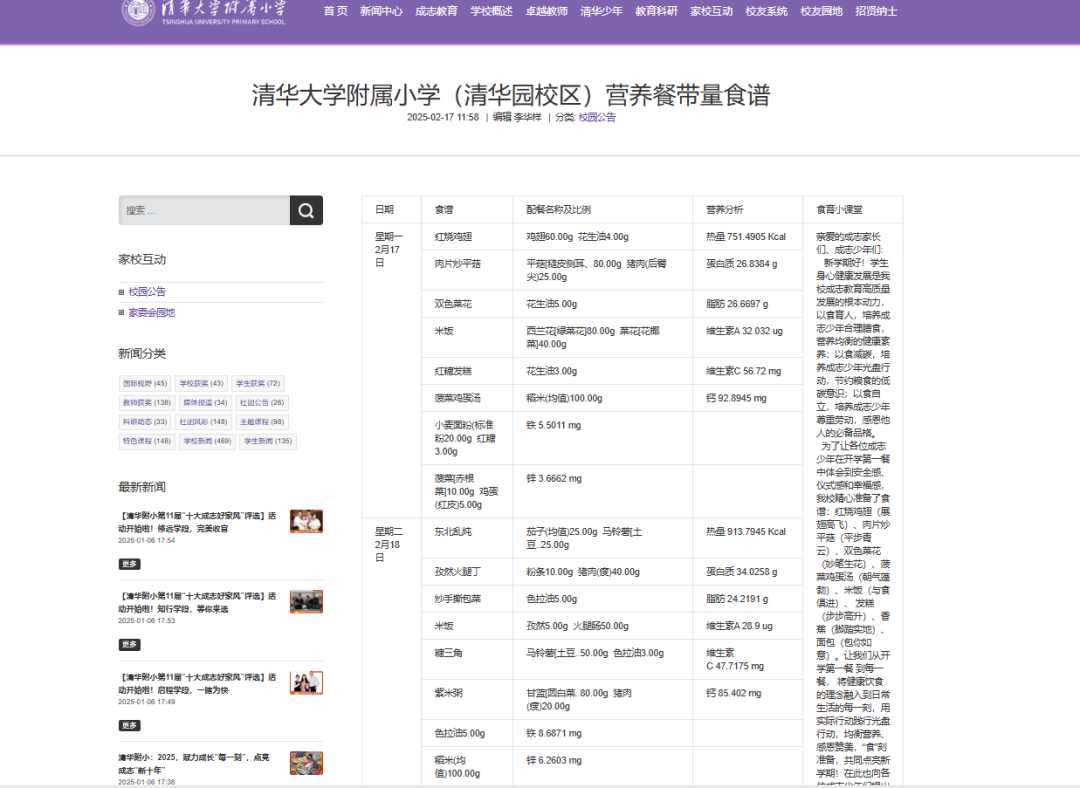Open the 招贤纳士 navigation menu
Image resolution: width=1080 pixels, height=788 pixels.
coord(876,11)
